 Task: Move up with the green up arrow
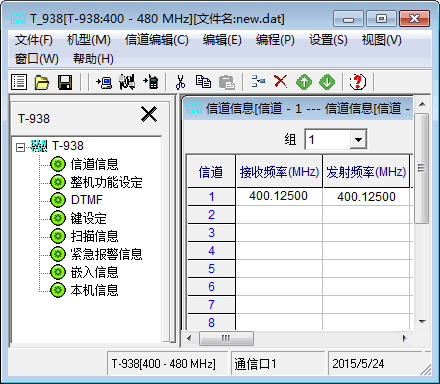[x=304, y=82]
